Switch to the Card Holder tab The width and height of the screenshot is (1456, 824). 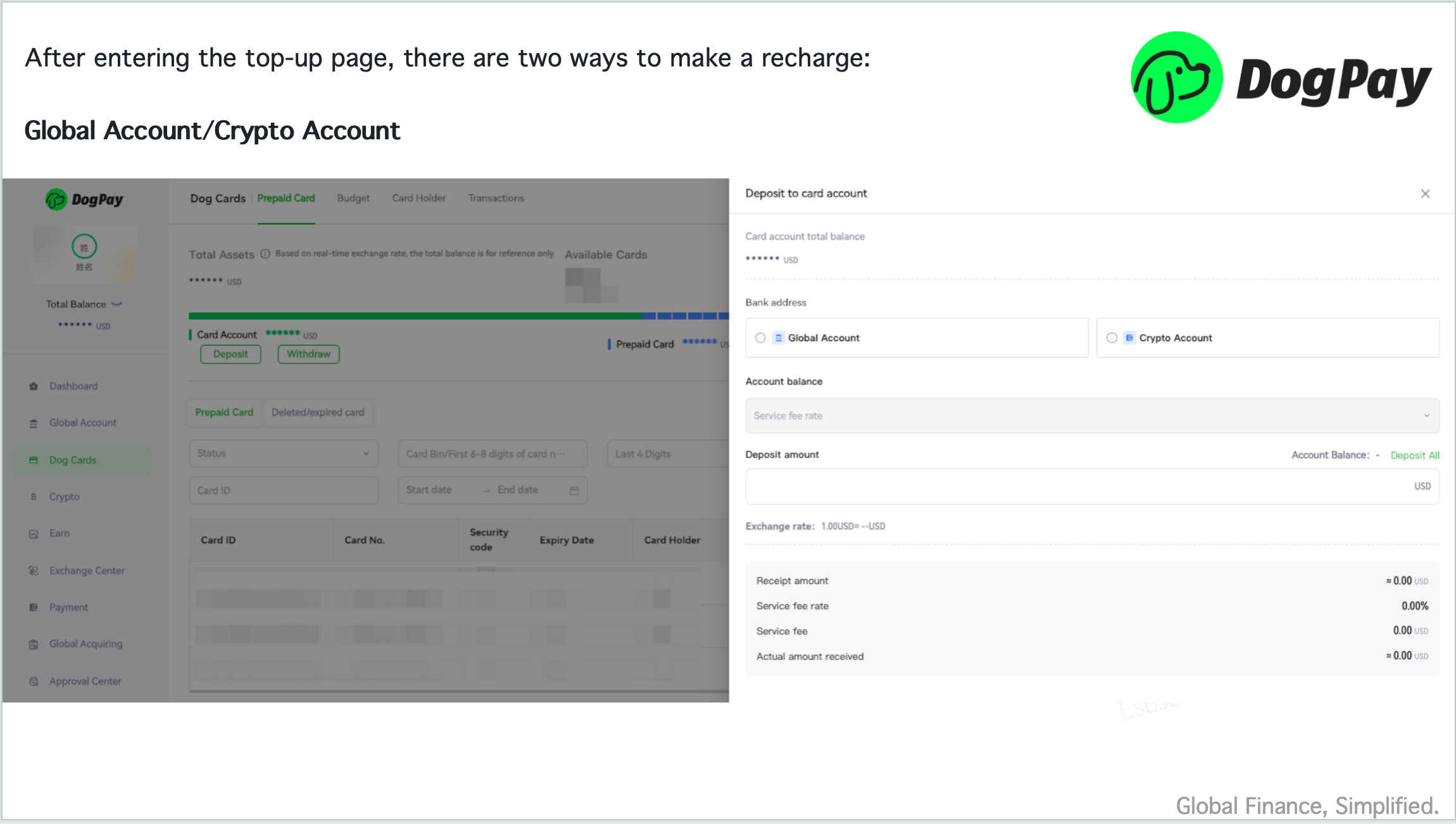click(x=419, y=198)
